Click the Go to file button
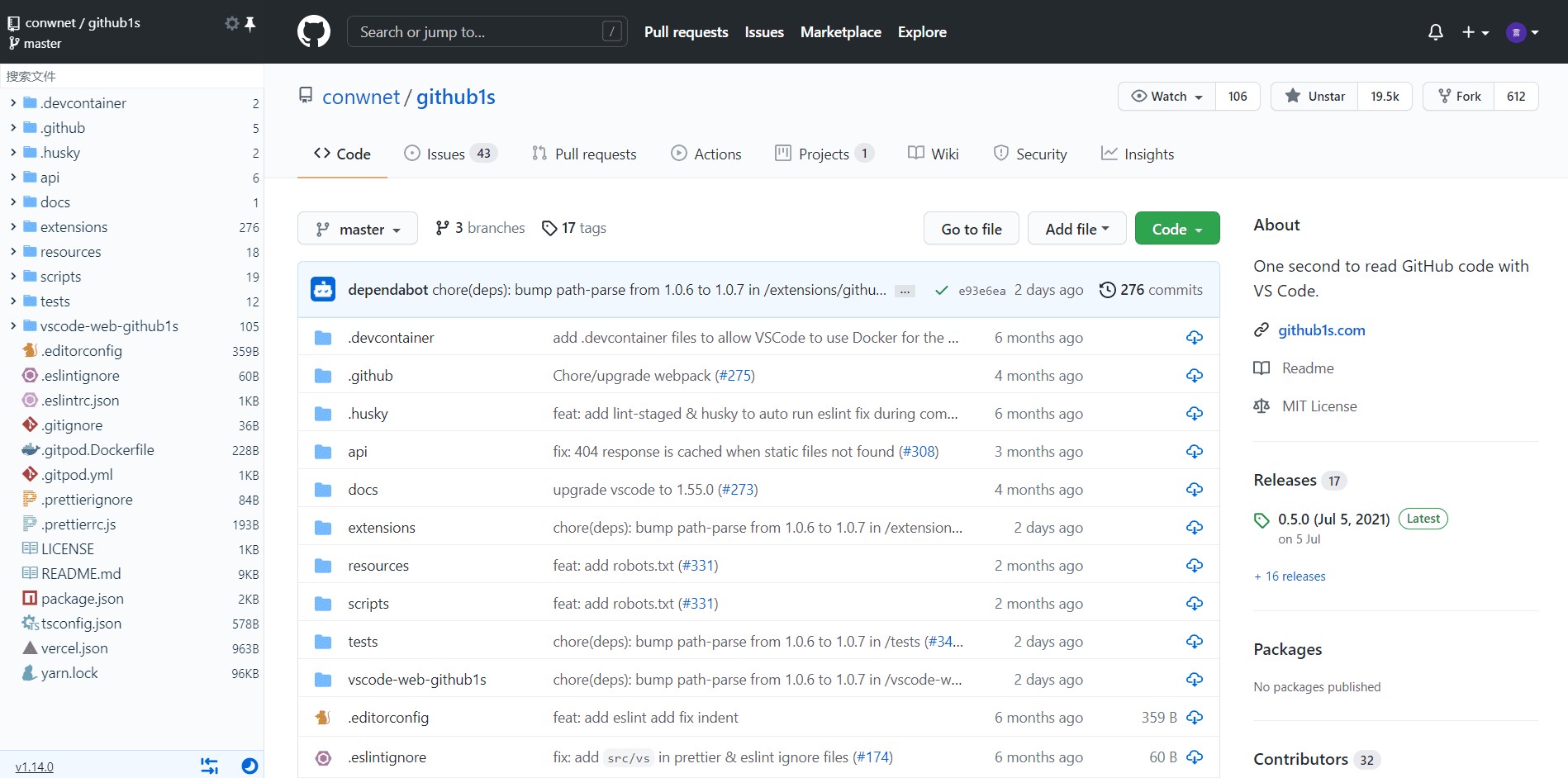Screen dimensions: 1568x778 tap(972, 229)
